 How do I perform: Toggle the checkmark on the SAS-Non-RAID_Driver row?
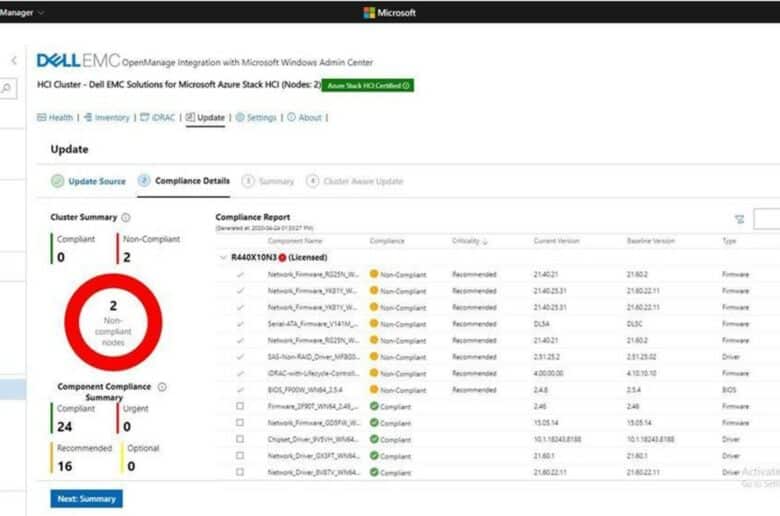[x=240, y=357]
